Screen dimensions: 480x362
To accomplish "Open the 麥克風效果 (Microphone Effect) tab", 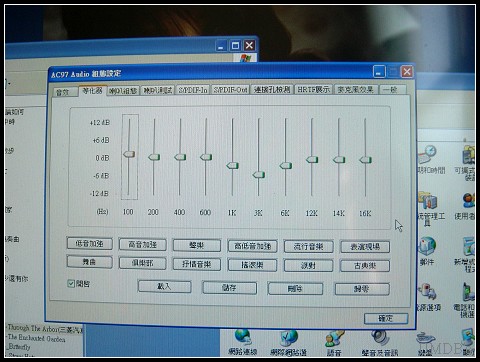I will coord(356,89).
